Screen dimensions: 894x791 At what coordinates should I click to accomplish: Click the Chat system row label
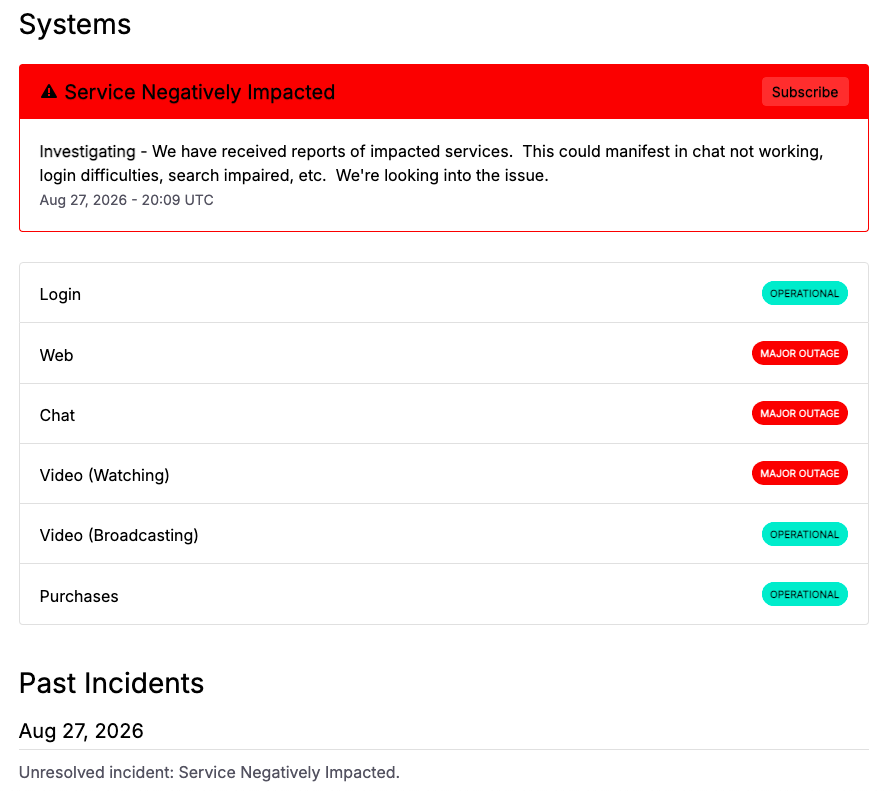(57, 415)
